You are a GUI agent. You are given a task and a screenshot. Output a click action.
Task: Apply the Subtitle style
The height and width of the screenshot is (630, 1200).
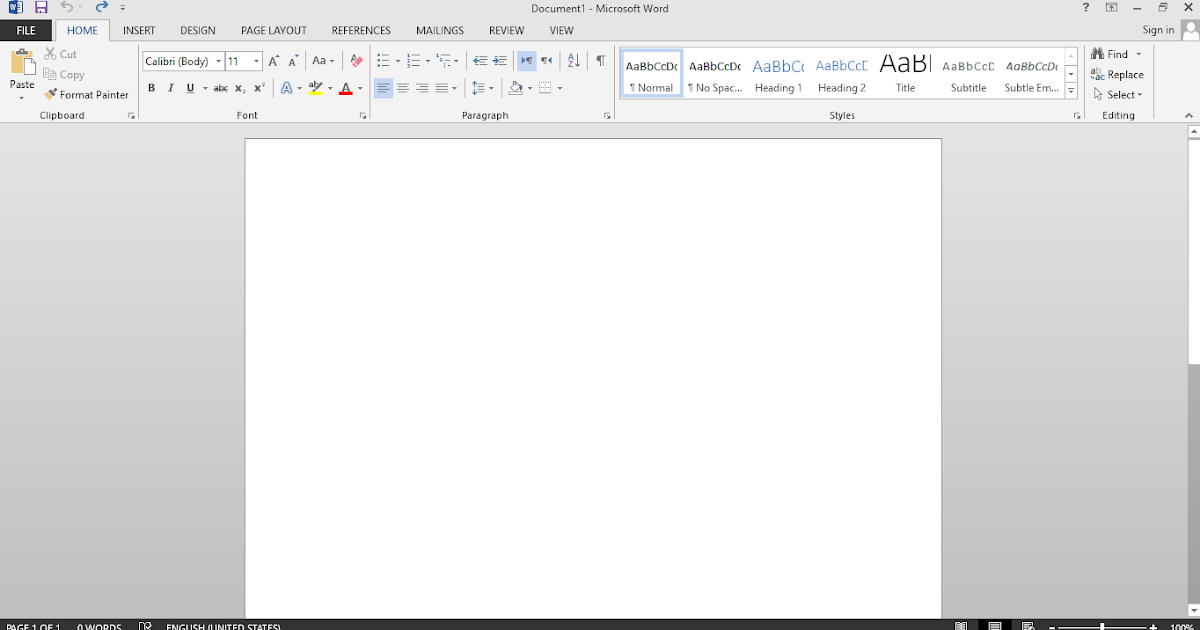point(968,73)
